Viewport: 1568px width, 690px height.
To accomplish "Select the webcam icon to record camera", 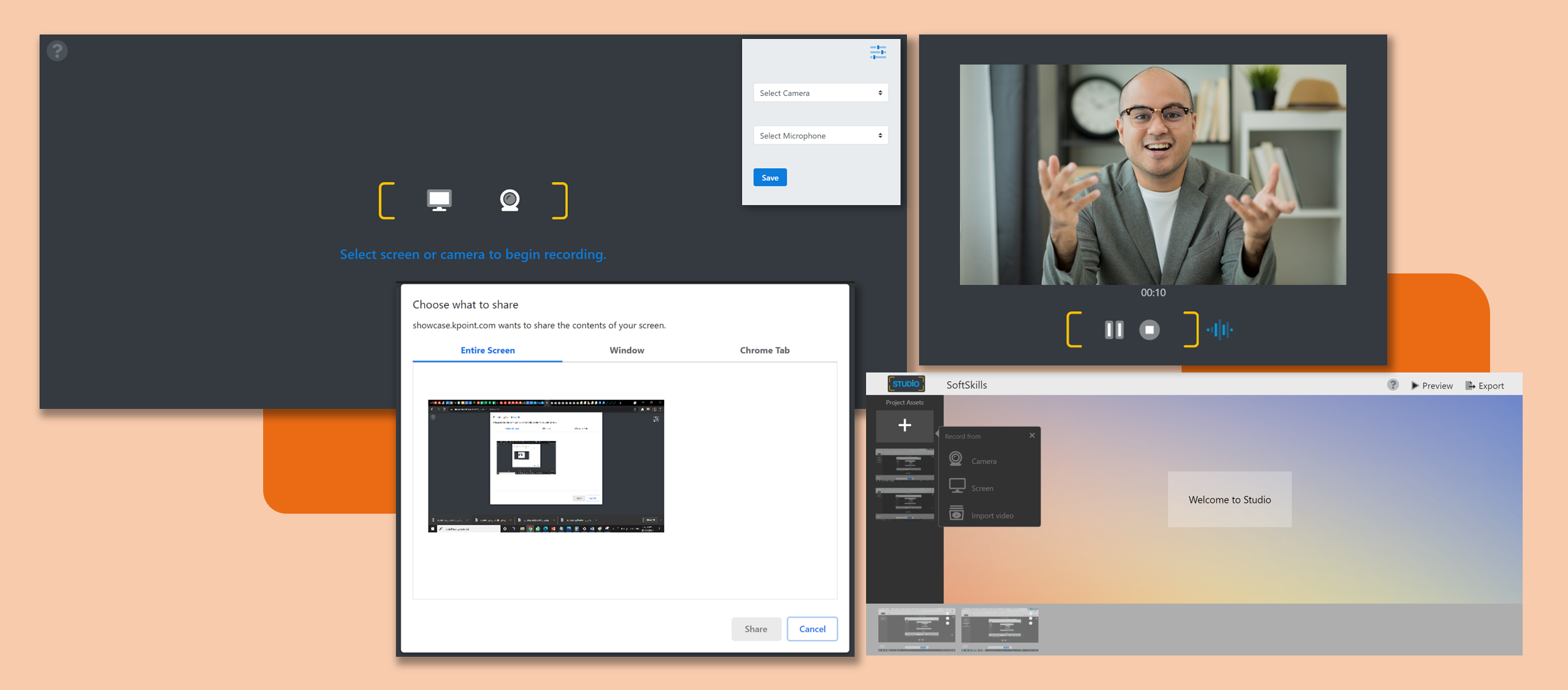I will pyautogui.click(x=509, y=200).
